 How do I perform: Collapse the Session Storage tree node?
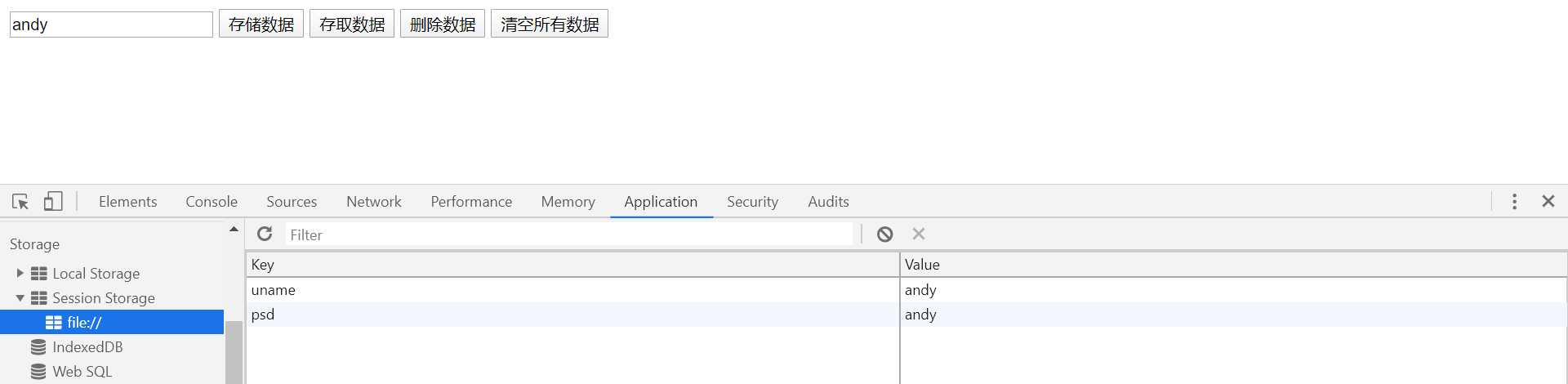click(20, 298)
